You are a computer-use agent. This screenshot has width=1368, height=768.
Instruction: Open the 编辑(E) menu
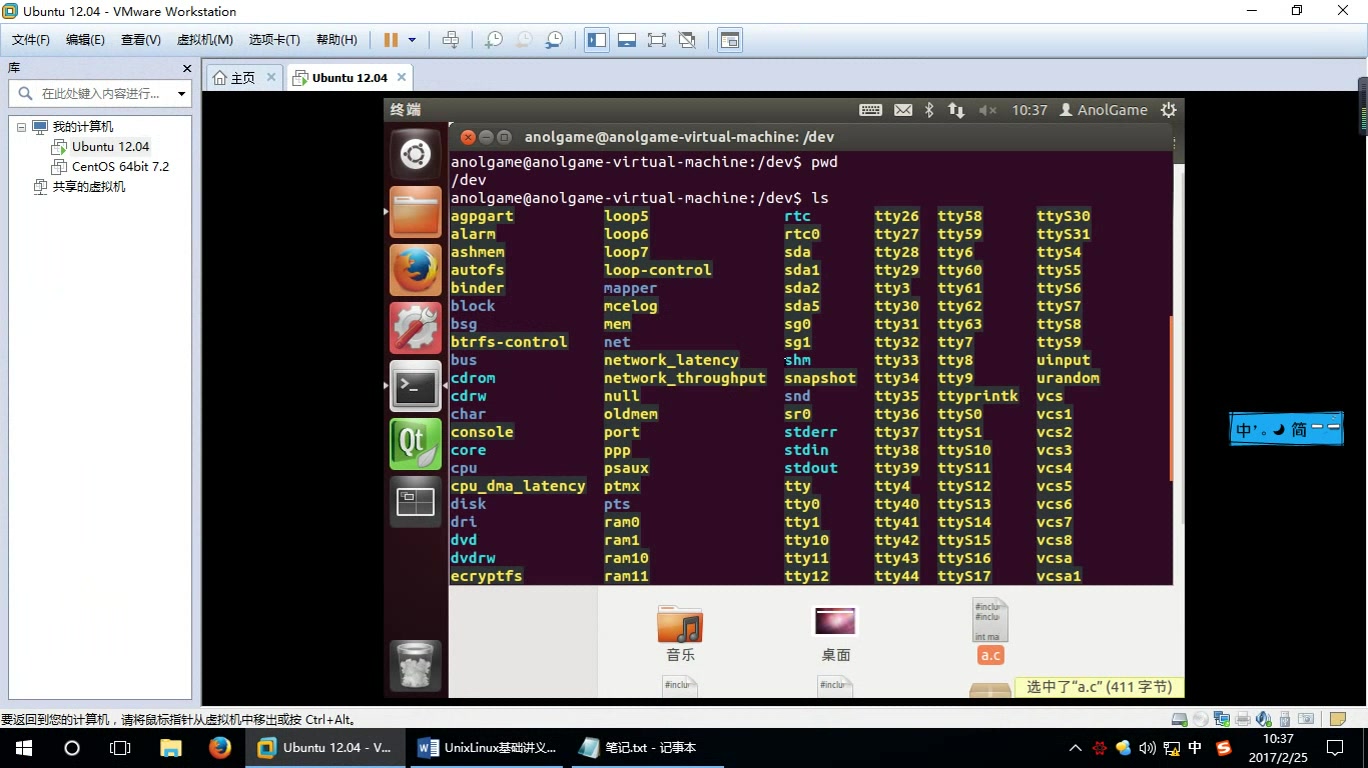(x=85, y=40)
